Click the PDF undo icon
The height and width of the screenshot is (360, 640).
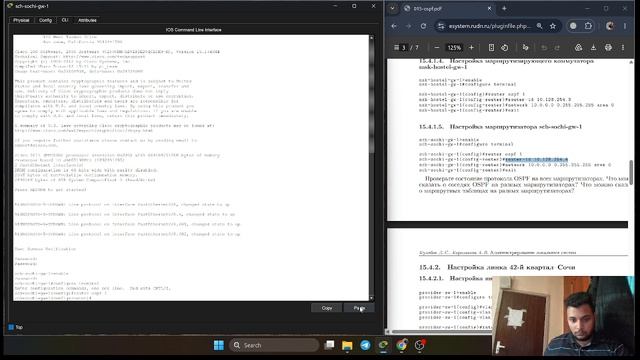(x=544, y=48)
